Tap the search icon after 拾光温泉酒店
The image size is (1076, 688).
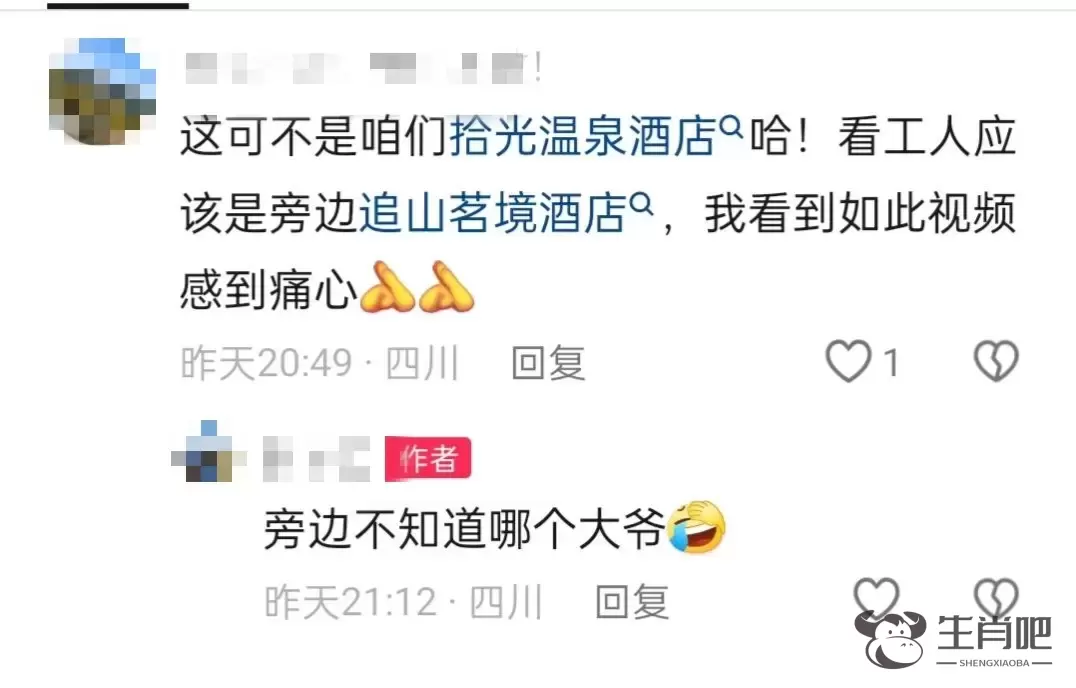pos(732,126)
